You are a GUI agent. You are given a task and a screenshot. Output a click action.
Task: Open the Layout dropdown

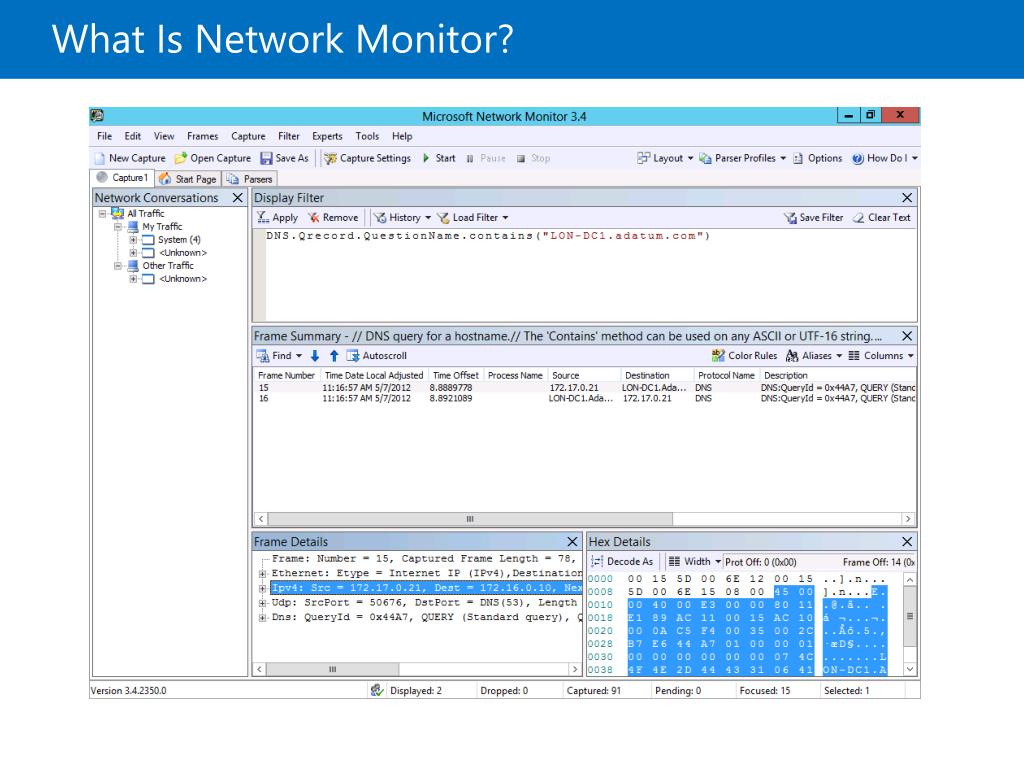(665, 158)
